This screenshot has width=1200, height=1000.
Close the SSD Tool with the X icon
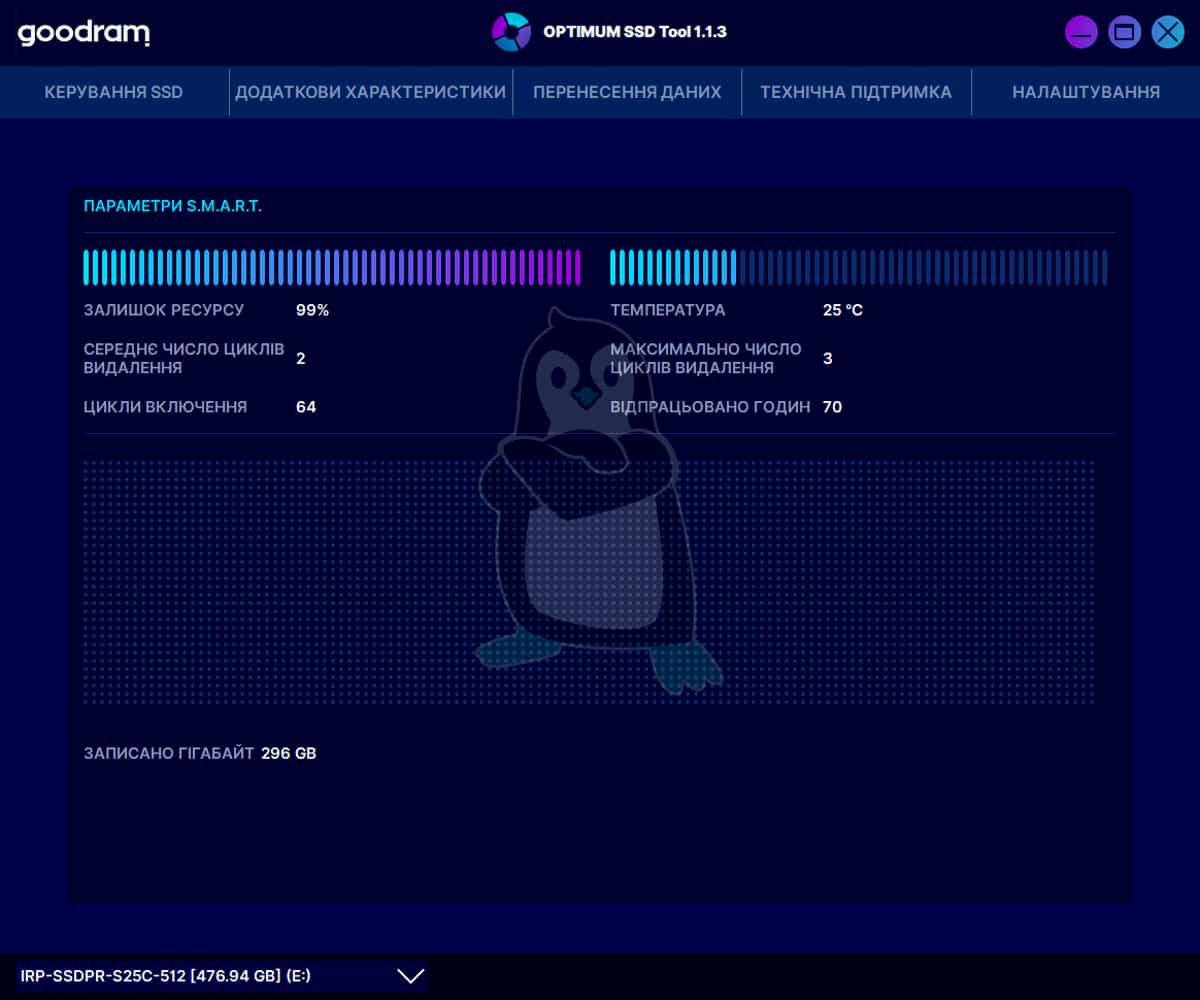[1167, 32]
